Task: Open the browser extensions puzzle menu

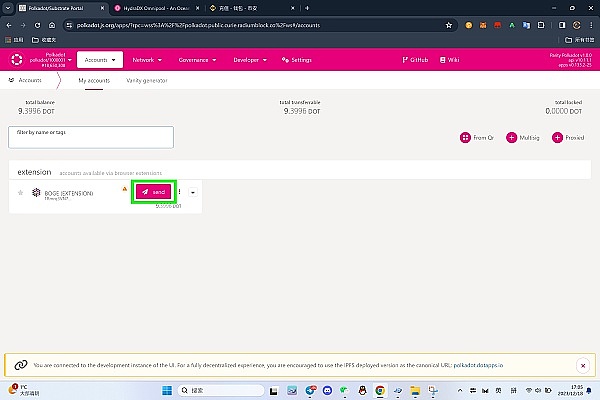Action: [541, 25]
